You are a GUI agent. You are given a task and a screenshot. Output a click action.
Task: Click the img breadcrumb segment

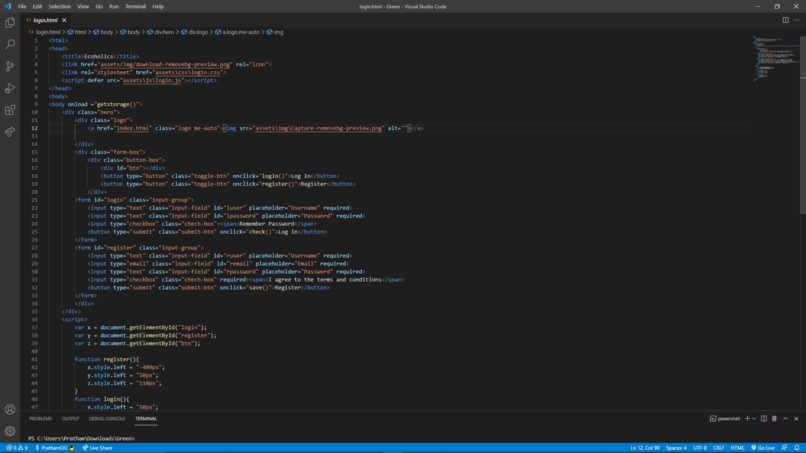(x=274, y=32)
